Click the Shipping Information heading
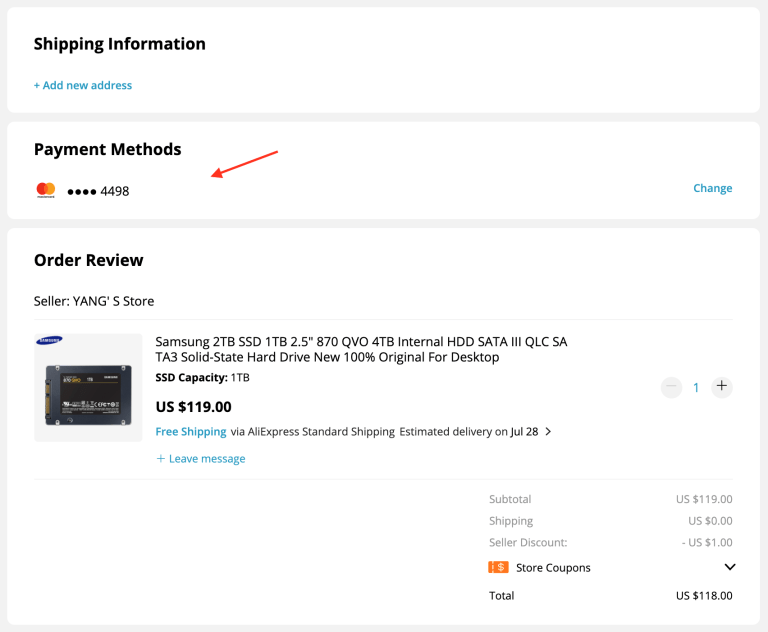 (120, 44)
